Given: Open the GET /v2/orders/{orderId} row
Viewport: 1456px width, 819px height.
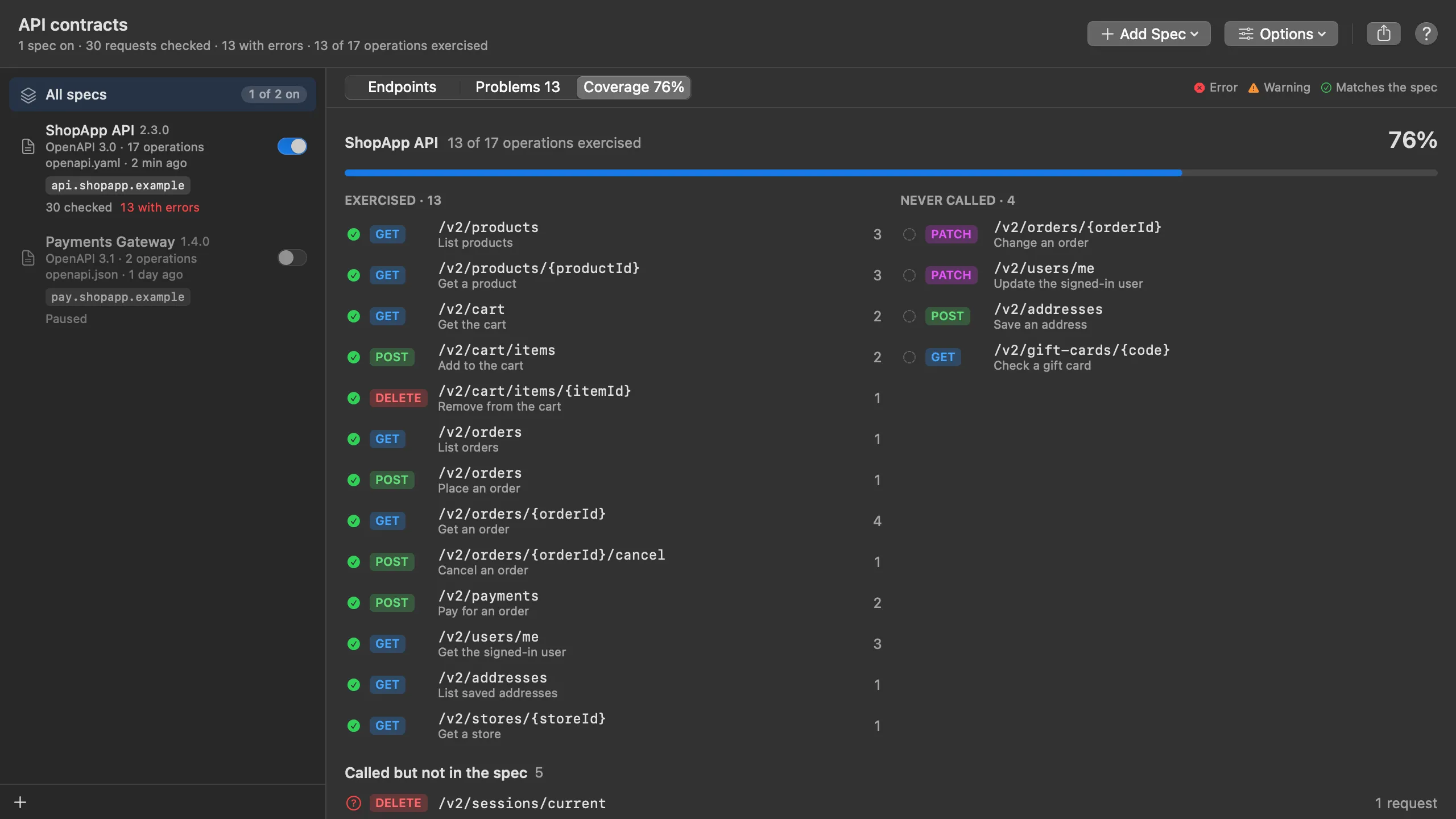Looking at the screenshot, I should [x=614, y=521].
